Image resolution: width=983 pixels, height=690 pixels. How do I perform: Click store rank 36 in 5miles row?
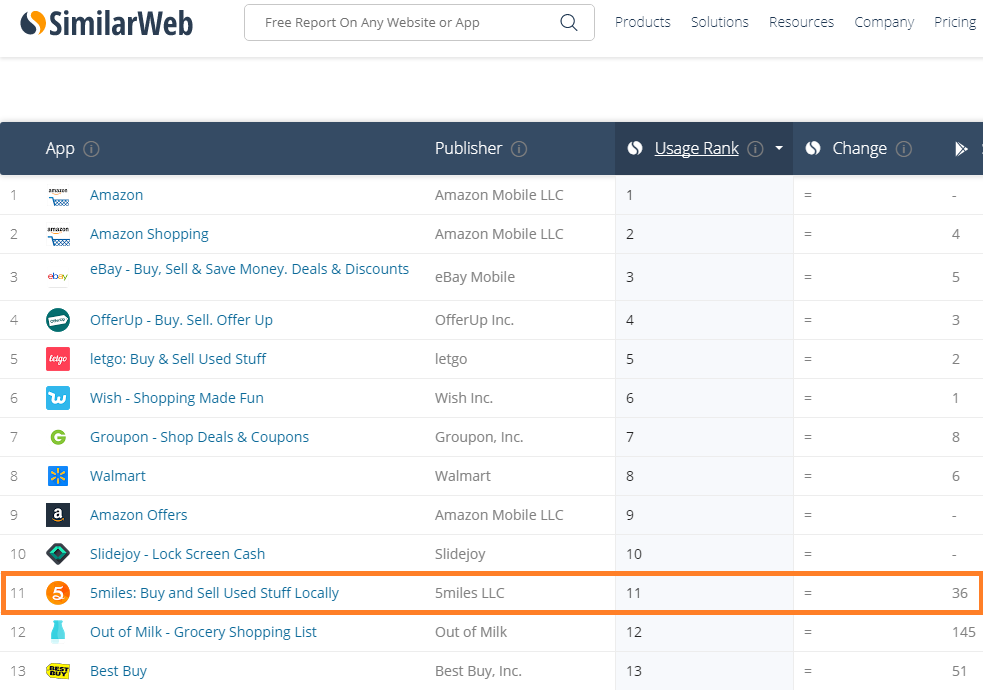(x=960, y=593)
